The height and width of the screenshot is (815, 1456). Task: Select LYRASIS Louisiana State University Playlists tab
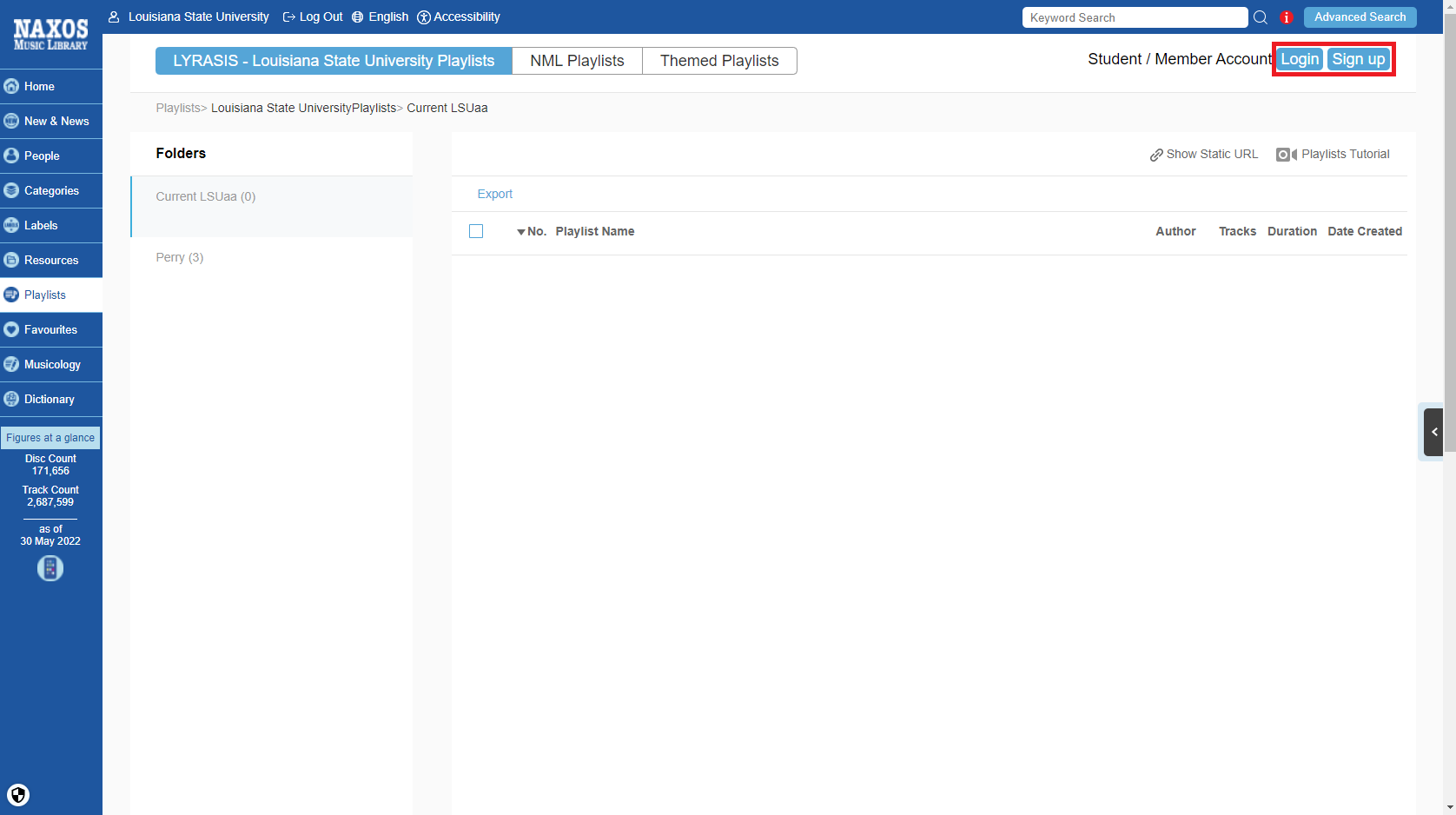click(334, 61)
